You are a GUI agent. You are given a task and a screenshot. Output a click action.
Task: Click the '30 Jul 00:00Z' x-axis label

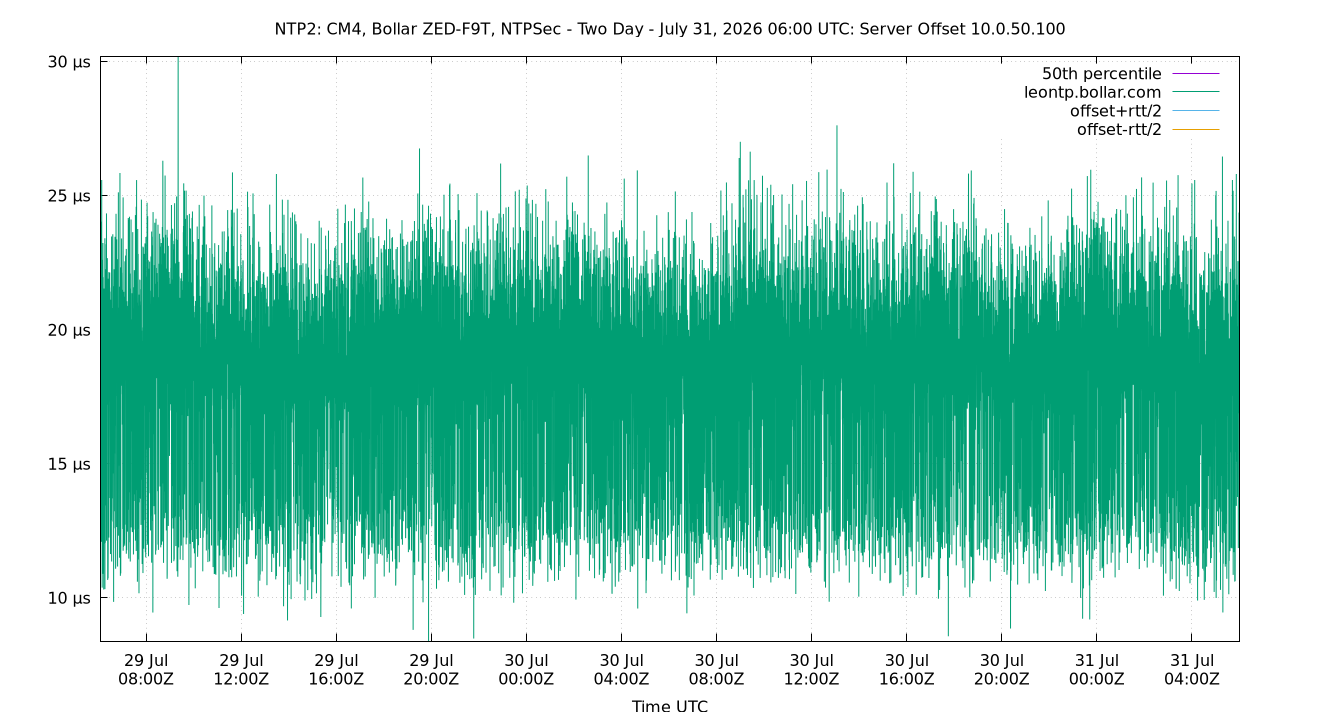526,670
